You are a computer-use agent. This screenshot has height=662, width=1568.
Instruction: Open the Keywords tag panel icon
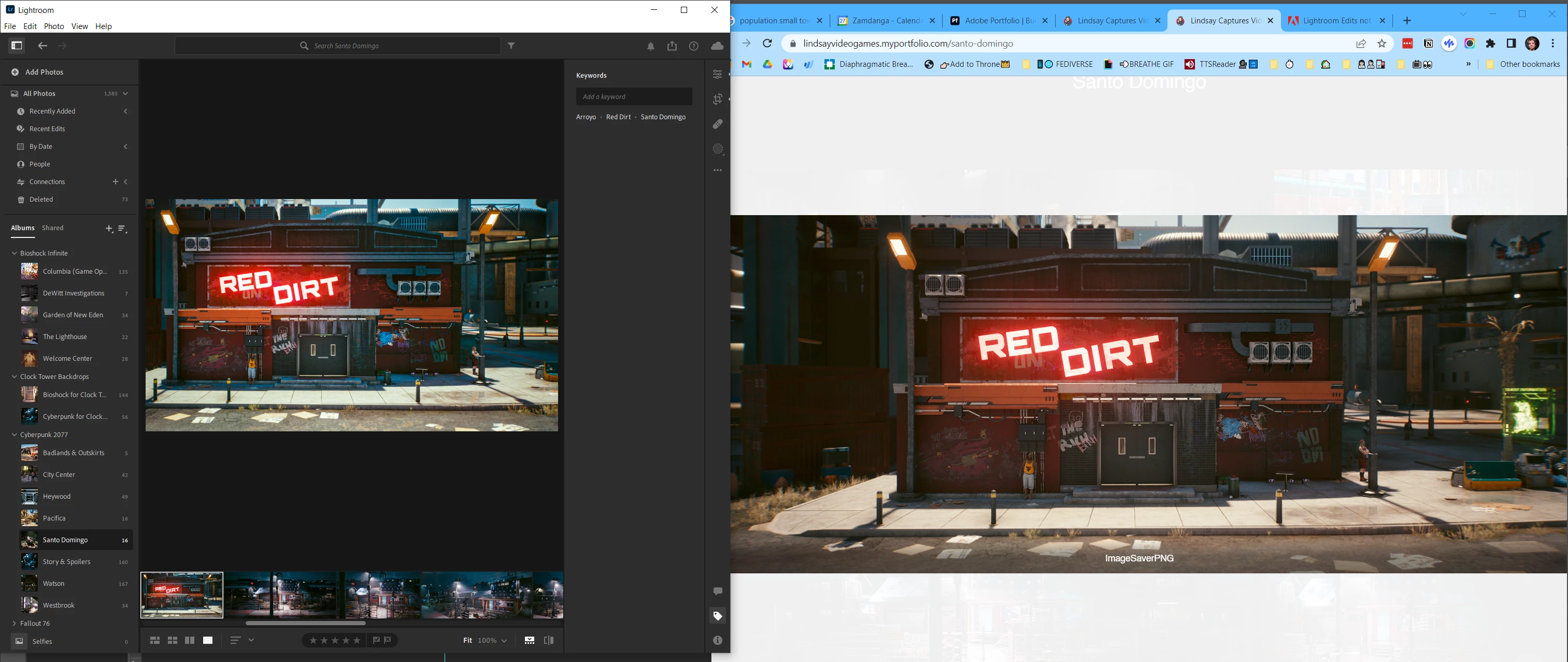(718, 616)
